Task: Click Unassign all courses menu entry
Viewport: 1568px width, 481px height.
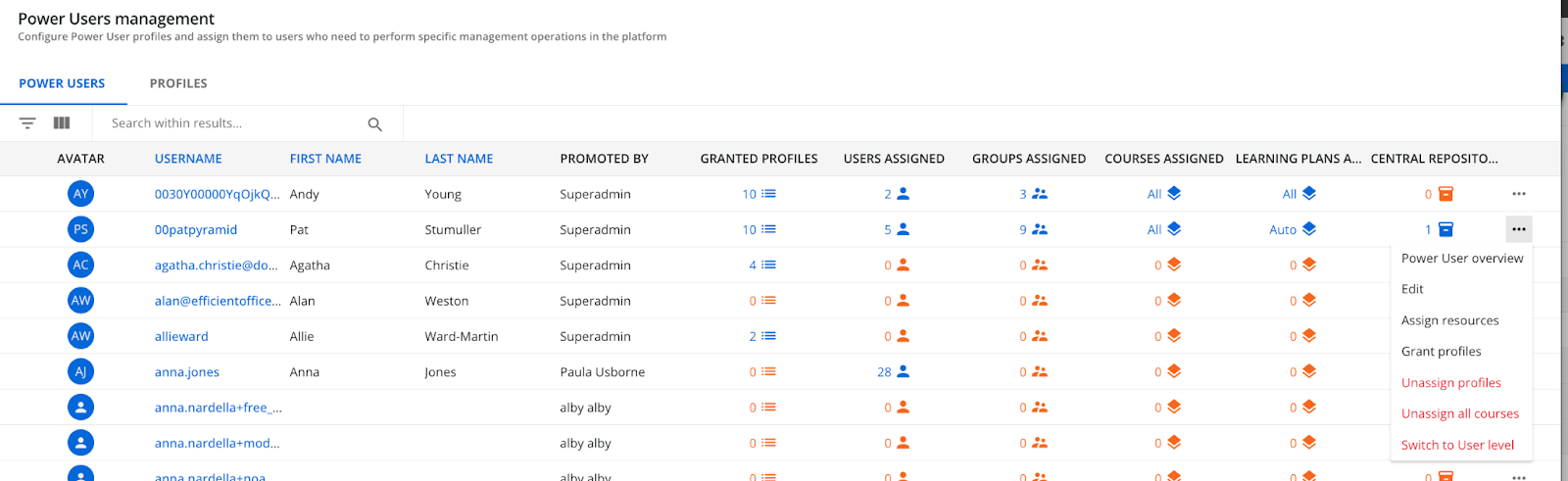Action: pyautogui.click(x=1459, y=413)
